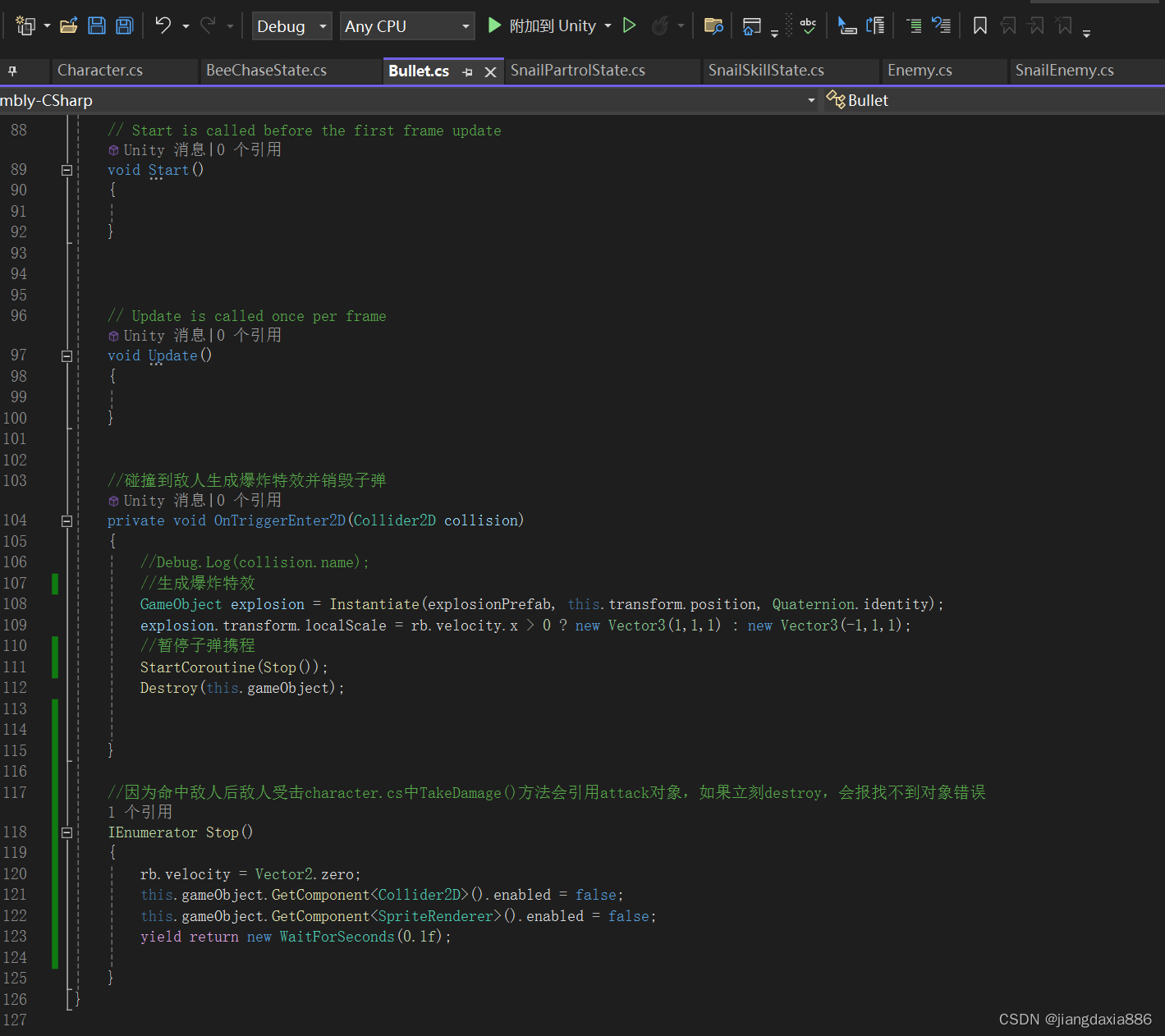Click the Save All icon
Screen dimensions: 1165x1036
(125, 26)
